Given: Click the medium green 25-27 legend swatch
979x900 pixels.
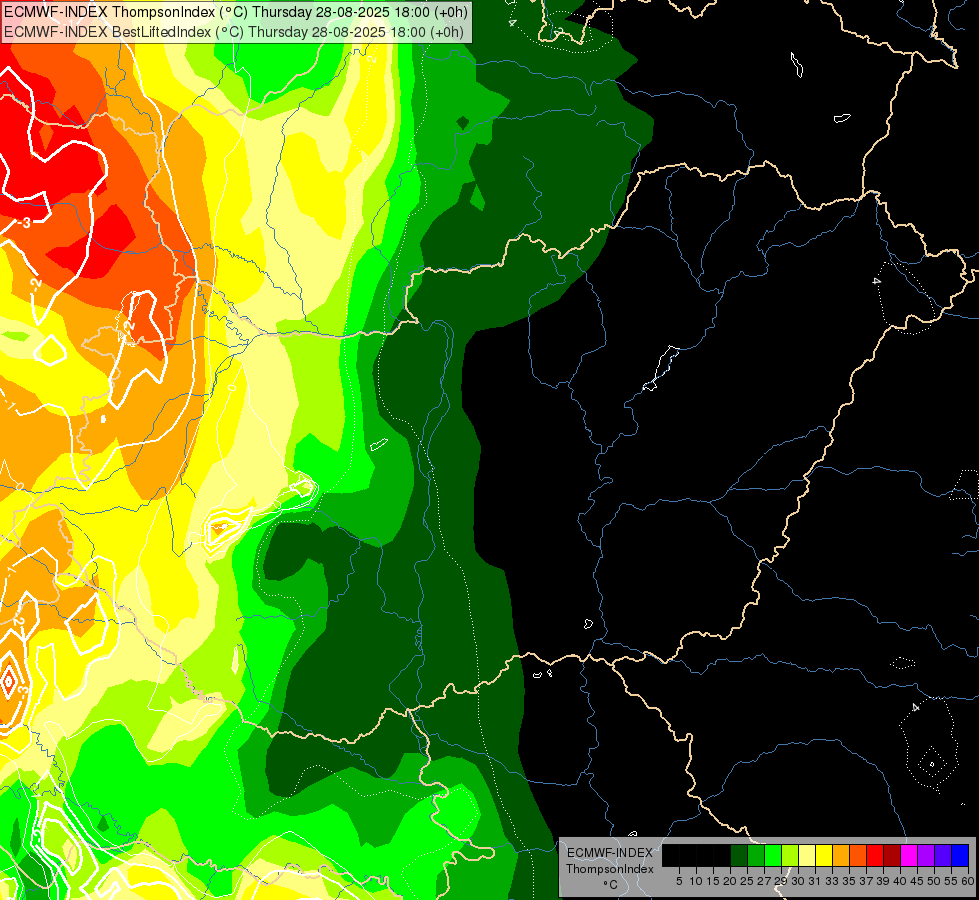Looking at the screenshot, I should click(x=756, y=855).
